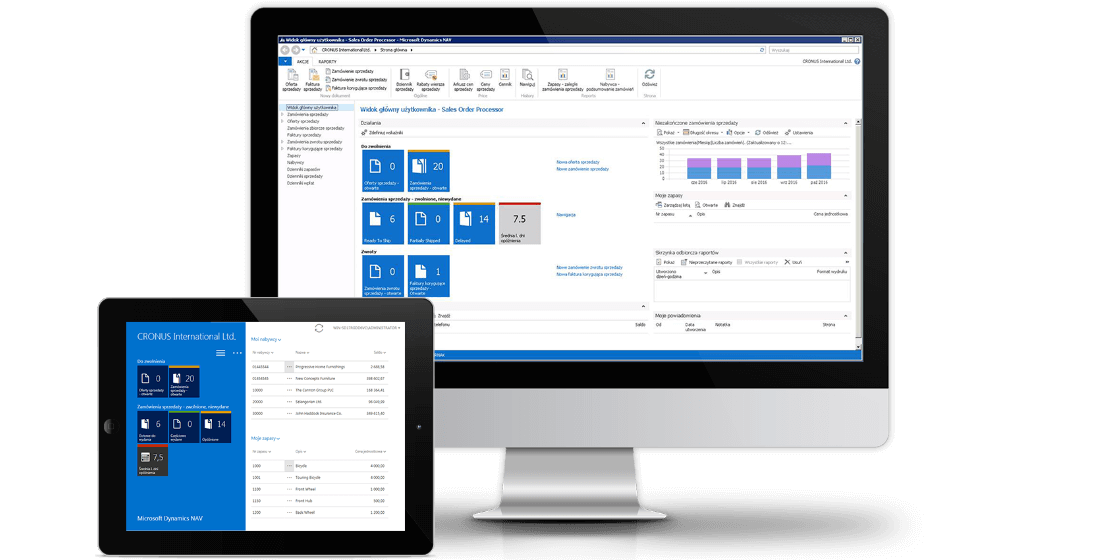This screenshot has width=1120, height=560.
Task: Choose Zamówienie zwrotu sprzedaży in the ribbon
Action: (x=356, y=79)
